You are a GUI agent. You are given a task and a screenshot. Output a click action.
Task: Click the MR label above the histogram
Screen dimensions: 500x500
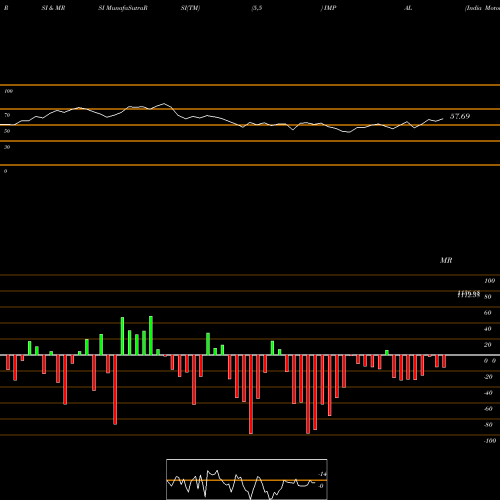446,260
